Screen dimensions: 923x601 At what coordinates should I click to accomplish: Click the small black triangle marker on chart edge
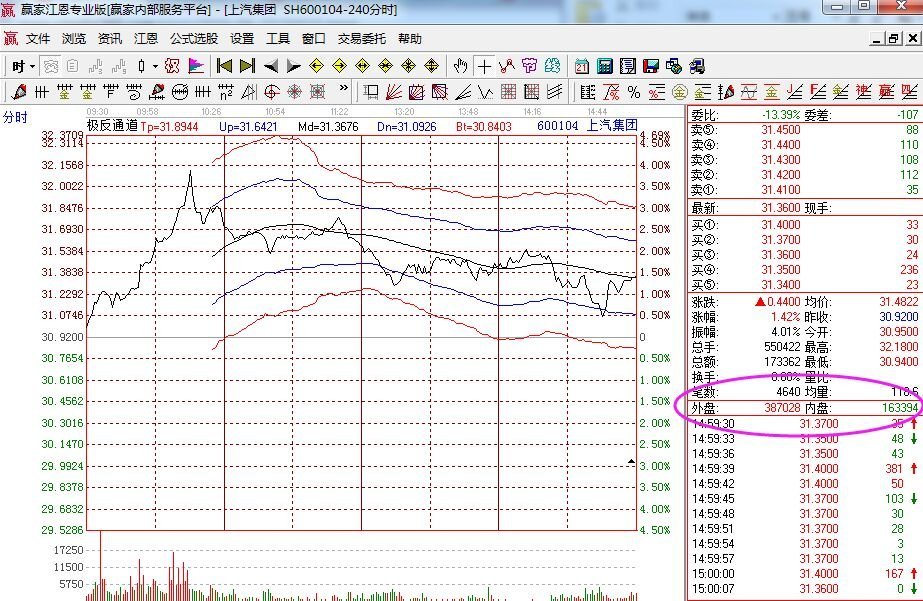631,461
